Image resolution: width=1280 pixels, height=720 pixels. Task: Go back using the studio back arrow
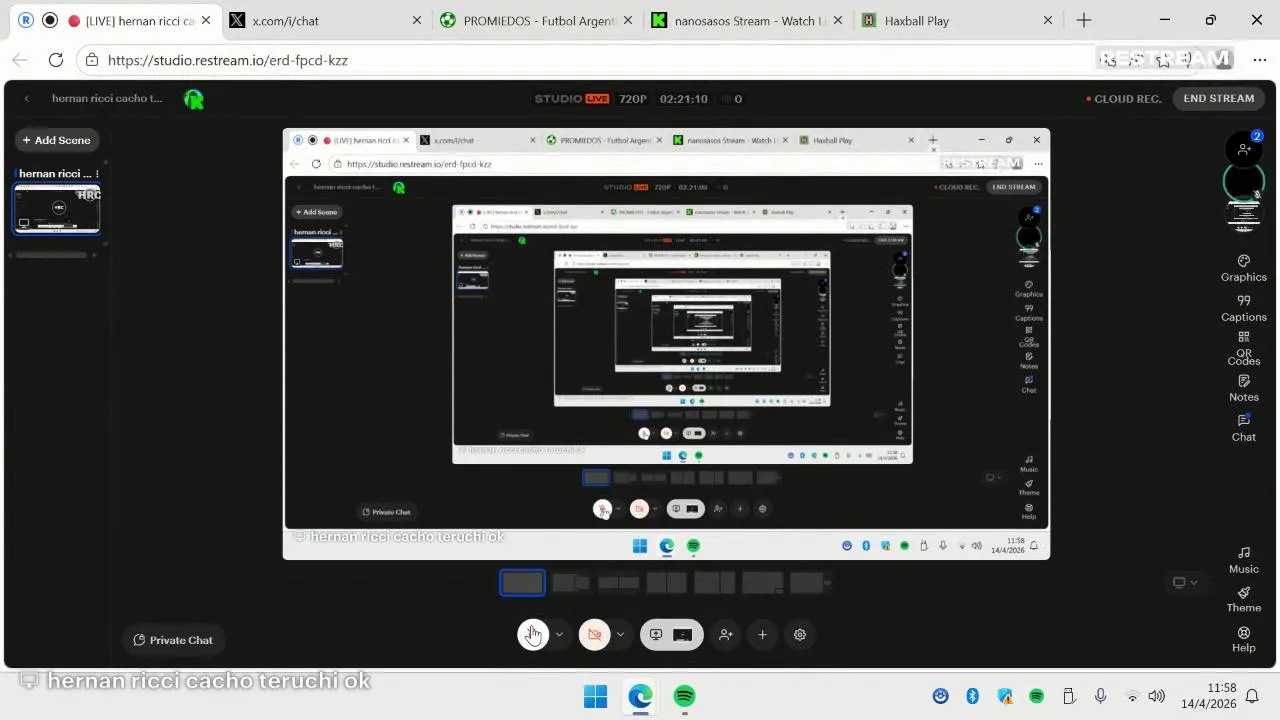pos(27,99)
